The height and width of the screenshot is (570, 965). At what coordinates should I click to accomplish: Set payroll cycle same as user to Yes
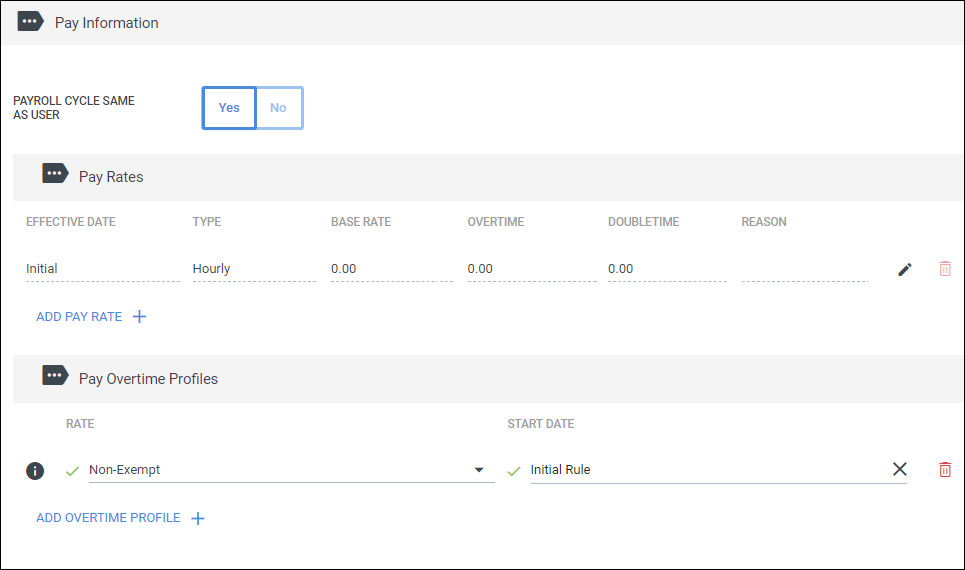(x=229, y=108)
